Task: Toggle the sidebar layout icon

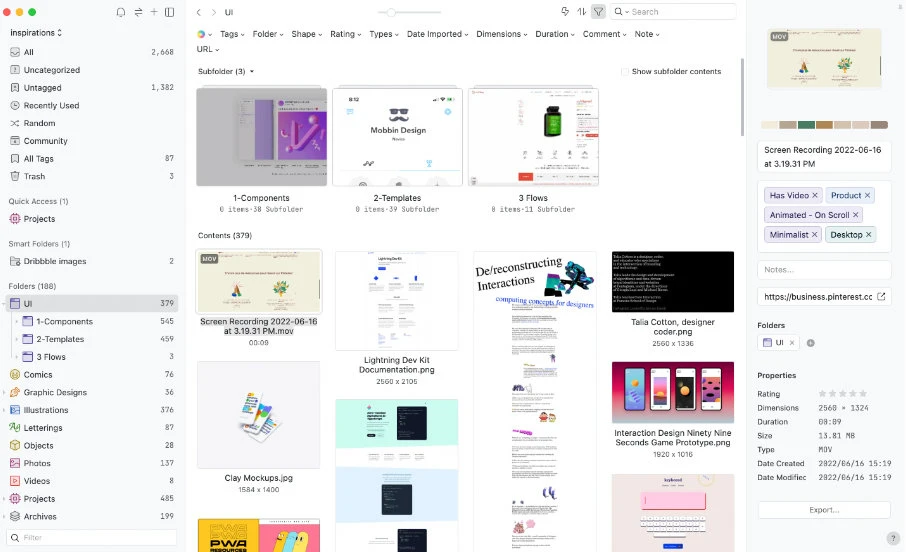Action: pos(170,12)
